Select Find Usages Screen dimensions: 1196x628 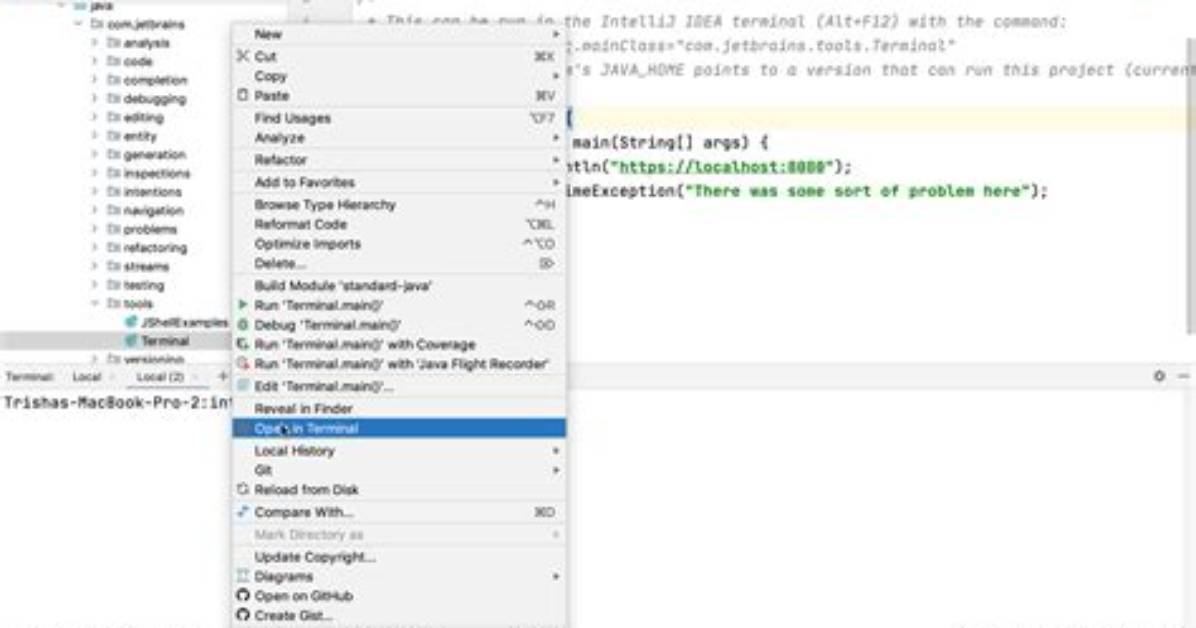pos(399,118)
